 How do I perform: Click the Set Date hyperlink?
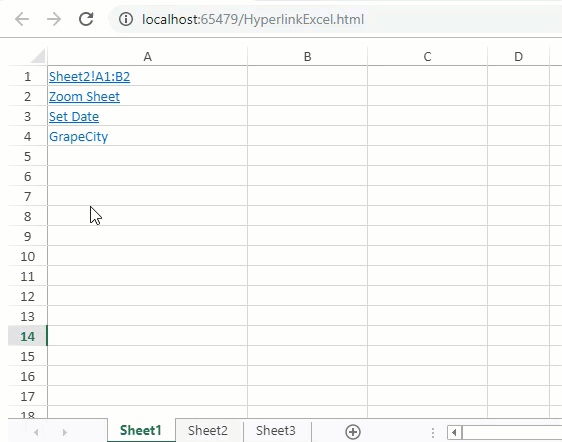click(x=74, y=117)
